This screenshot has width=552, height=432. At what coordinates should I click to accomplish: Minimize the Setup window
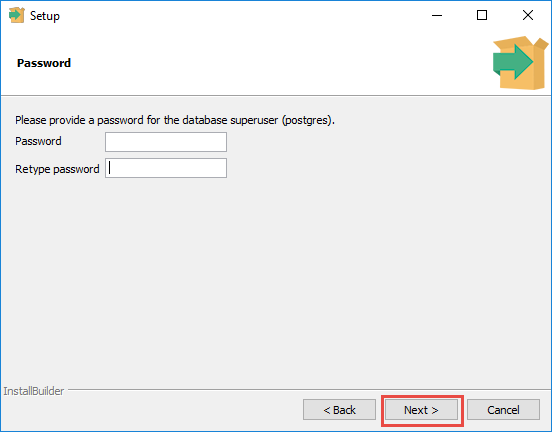click(437, 15)
